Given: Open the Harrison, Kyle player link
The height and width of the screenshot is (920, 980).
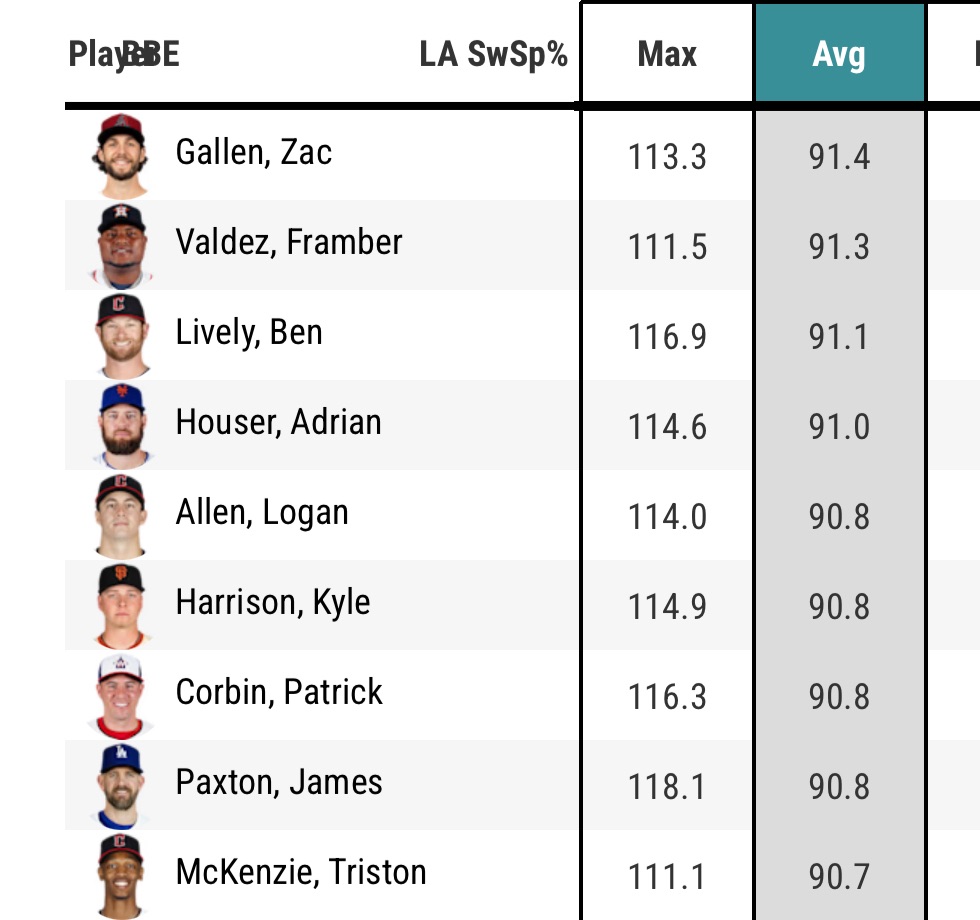Looking at the screenshot, I should 273,603.
